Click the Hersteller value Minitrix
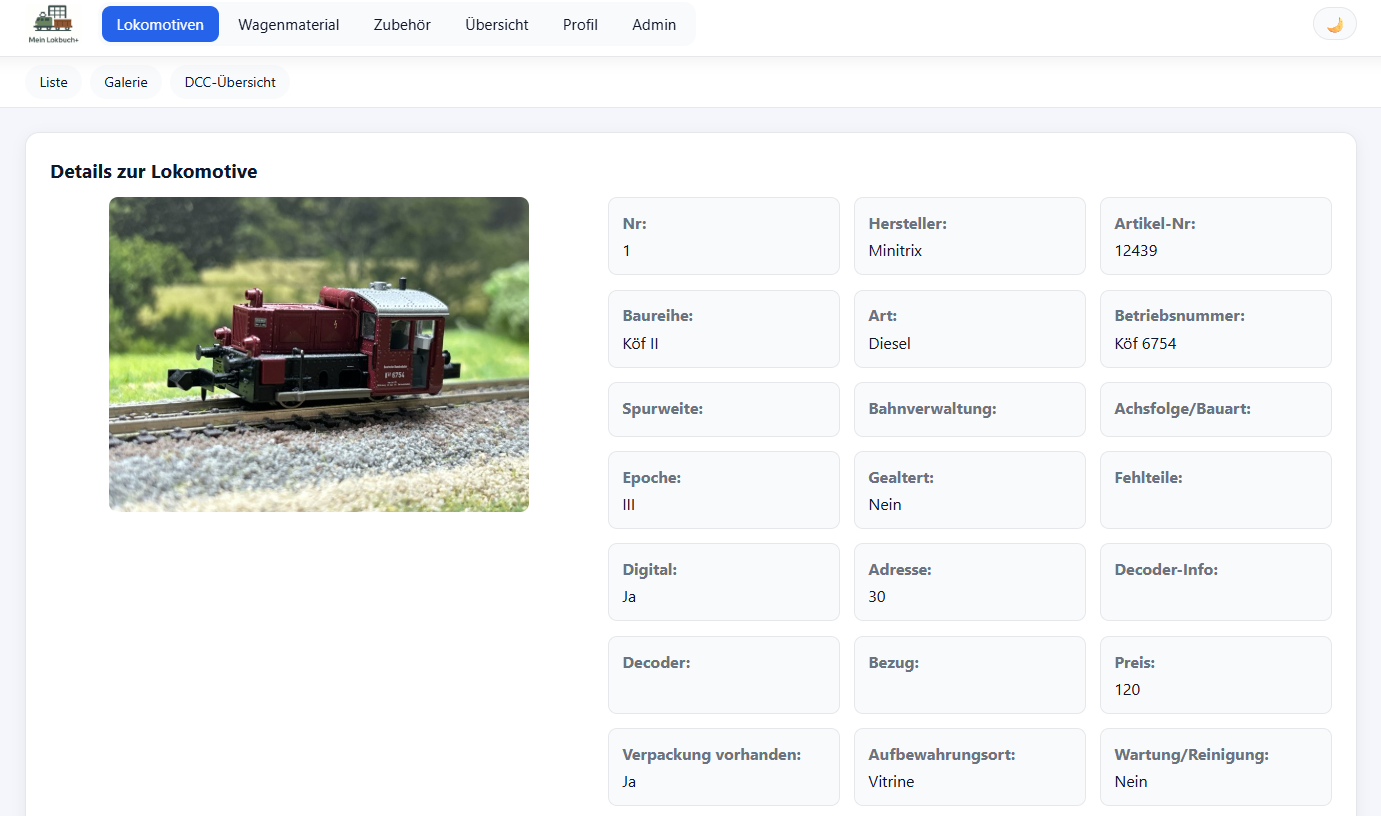Screen dimensions: 1381x816 coord(895,250)
